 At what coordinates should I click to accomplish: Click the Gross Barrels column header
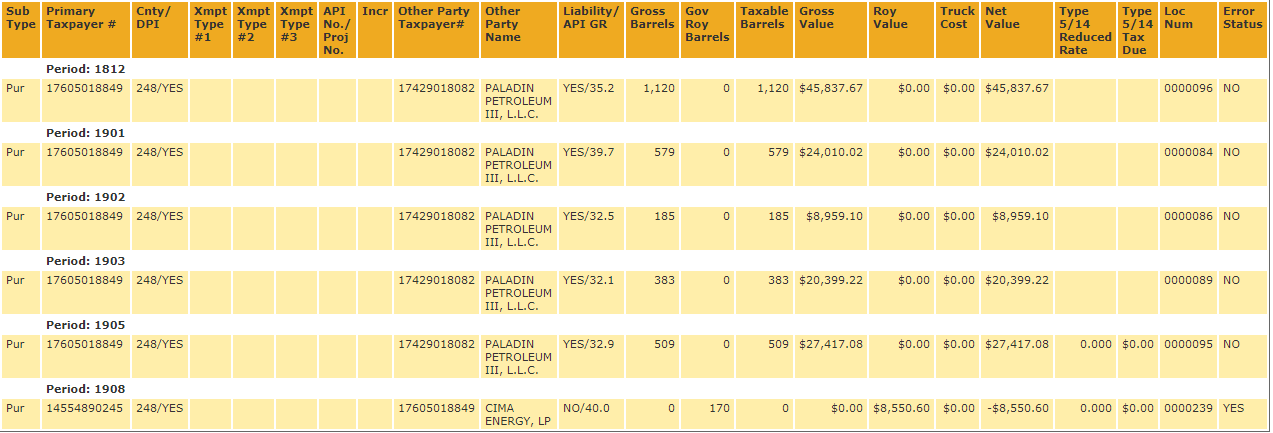[x=653, y=30]
